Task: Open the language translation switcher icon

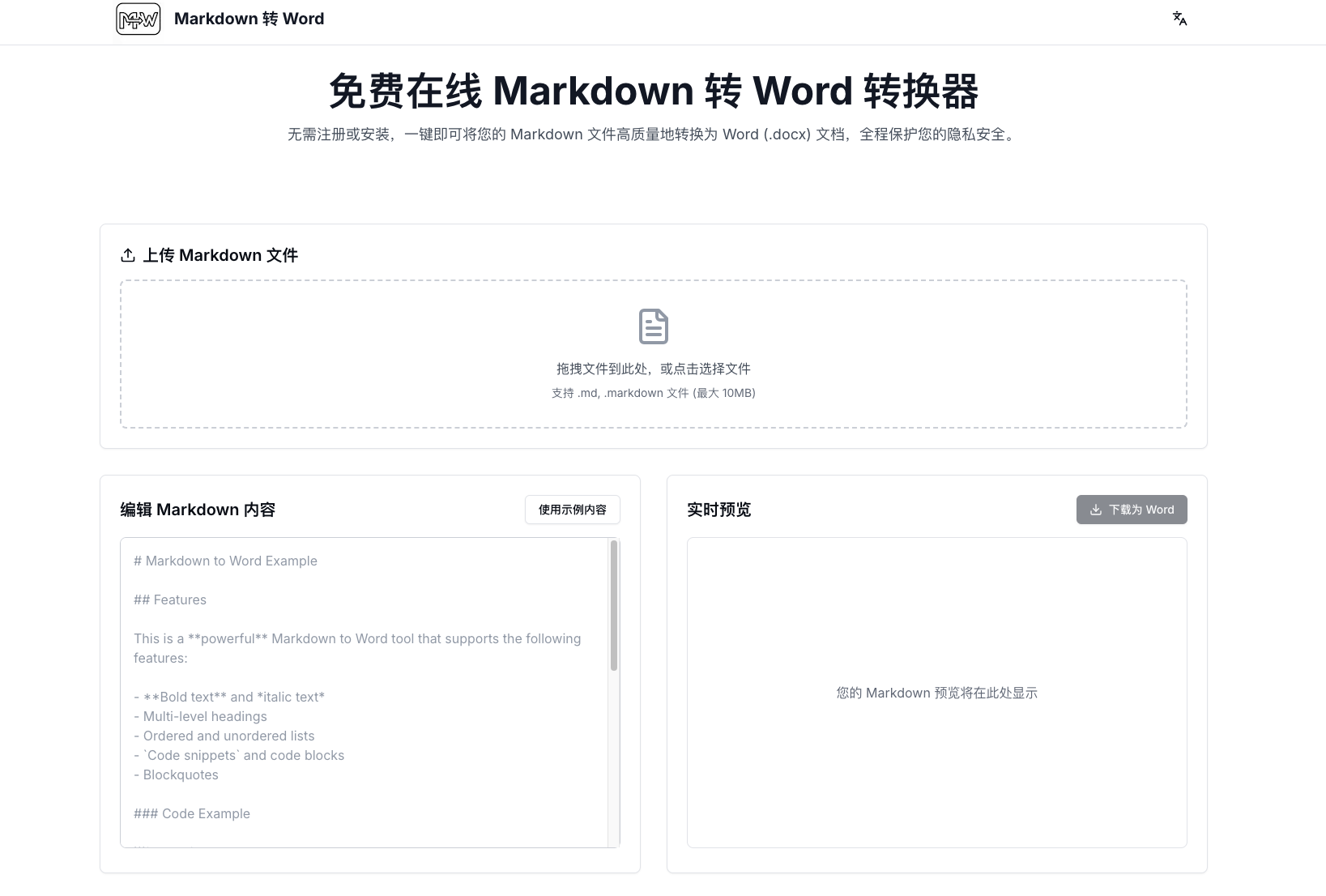Action: (x=1179, y=19)
